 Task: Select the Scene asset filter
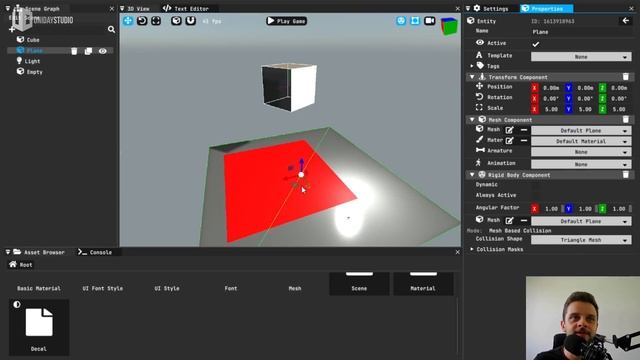[359, 284]
